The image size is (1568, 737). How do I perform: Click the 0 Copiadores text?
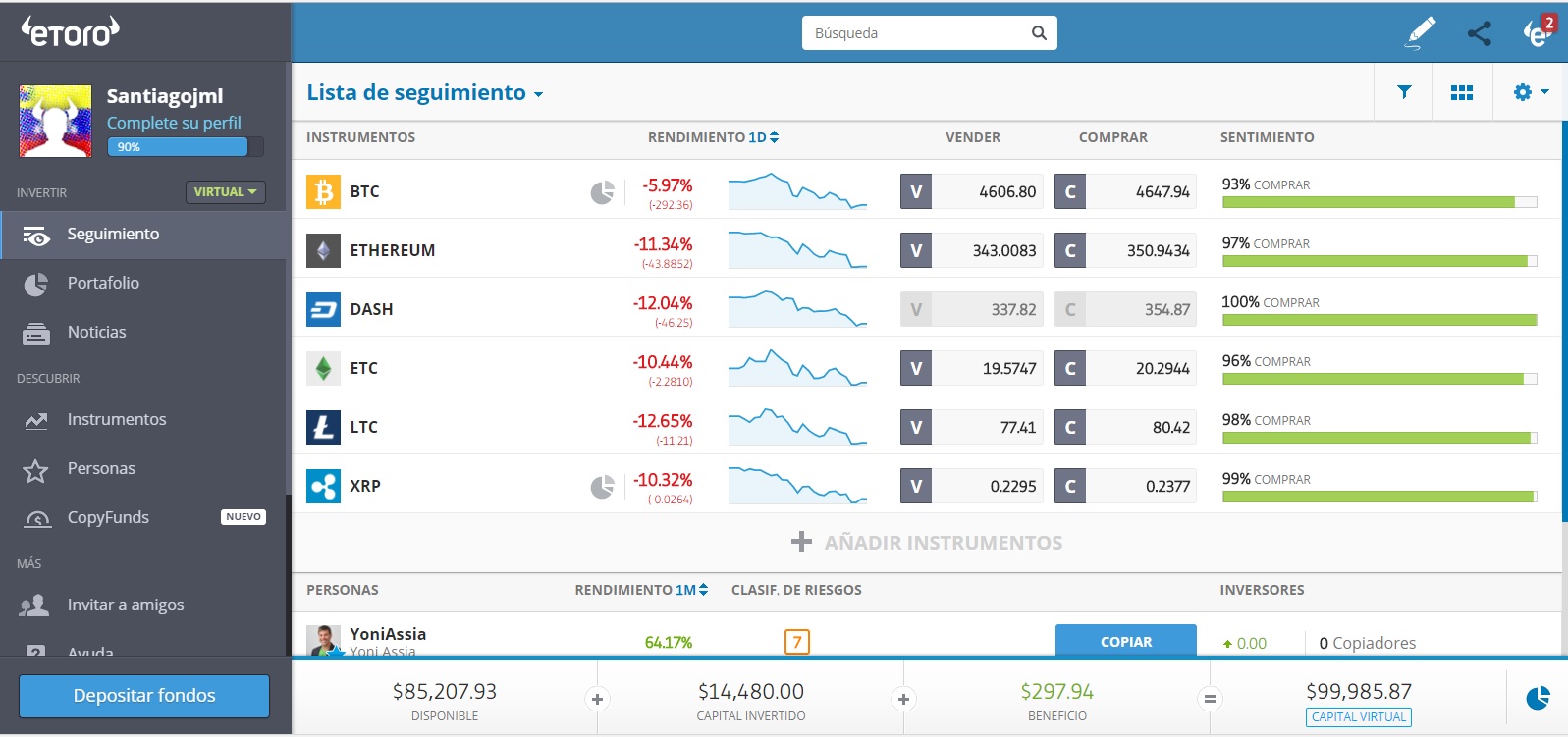(x=1368, y=643)
